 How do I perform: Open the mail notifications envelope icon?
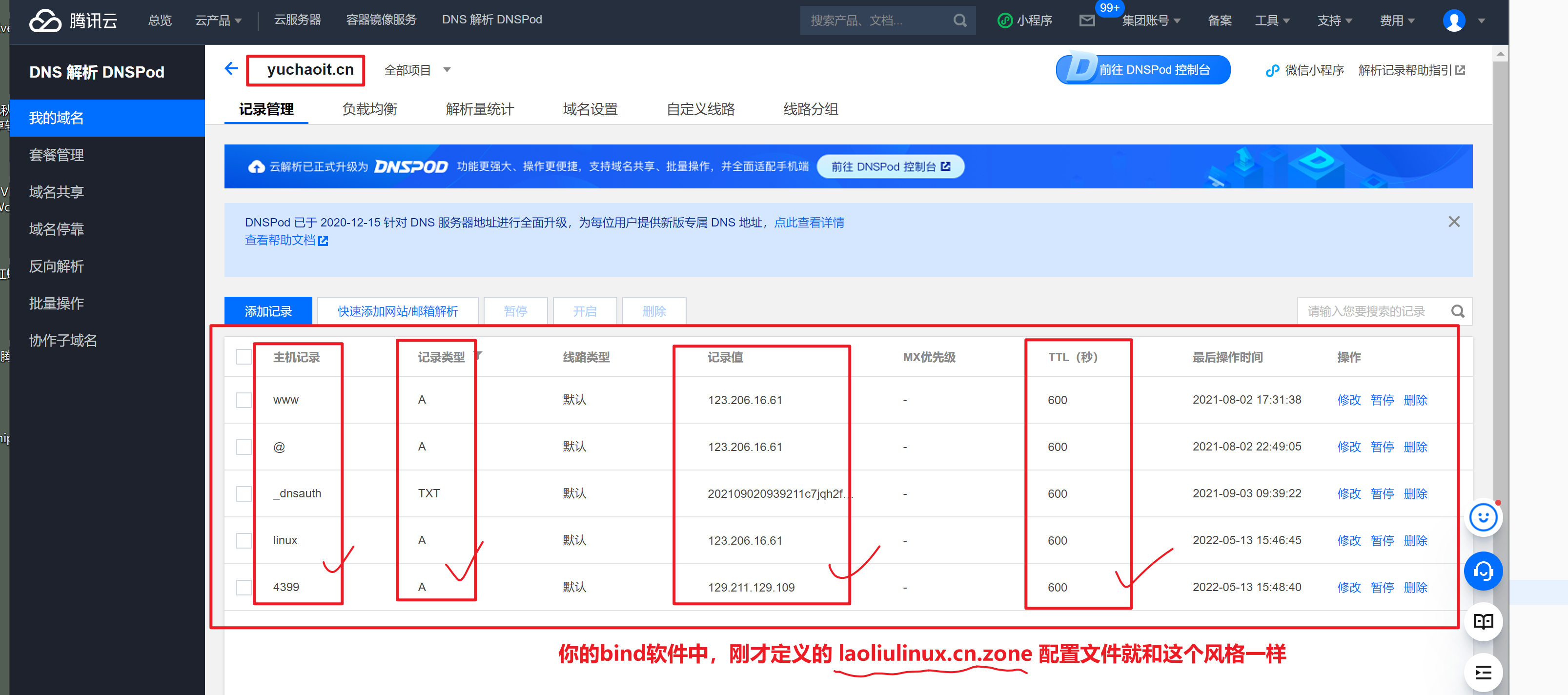tap(1086, 20)
